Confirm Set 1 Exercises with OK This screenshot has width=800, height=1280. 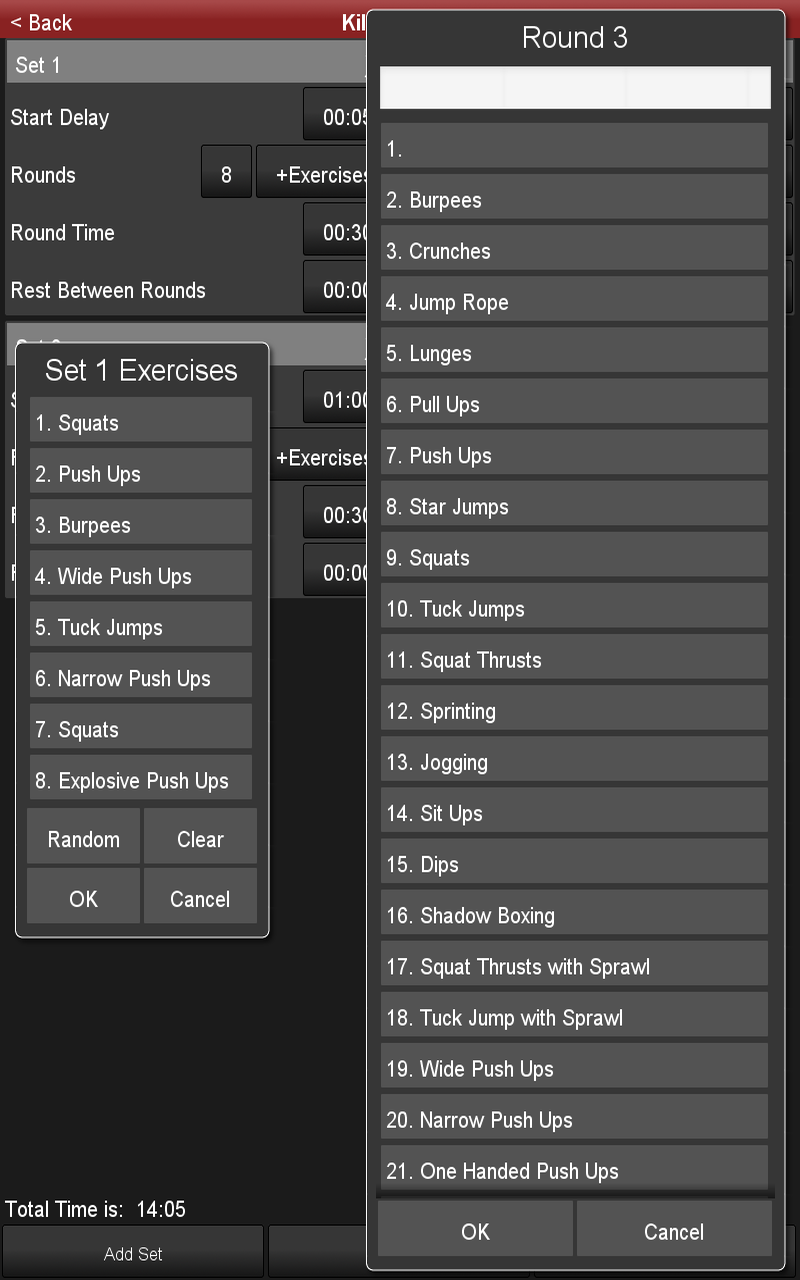(84, 898)
